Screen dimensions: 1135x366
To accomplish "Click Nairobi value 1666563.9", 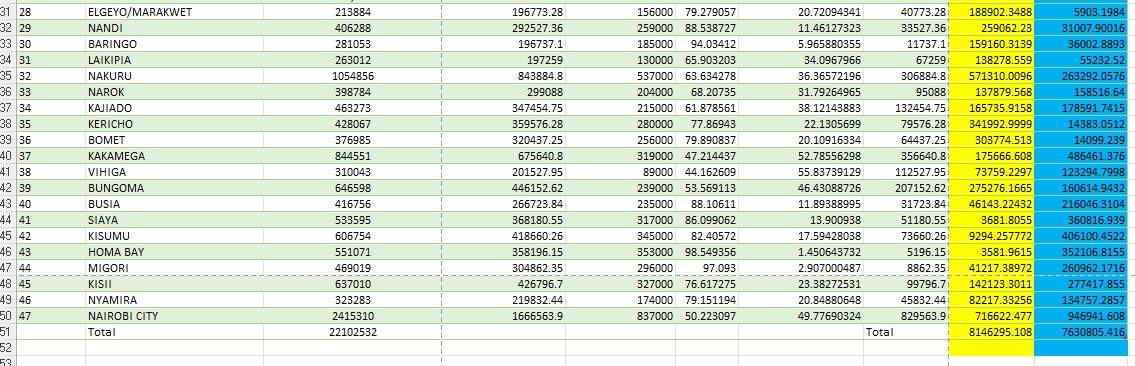I will coord(503,315).
